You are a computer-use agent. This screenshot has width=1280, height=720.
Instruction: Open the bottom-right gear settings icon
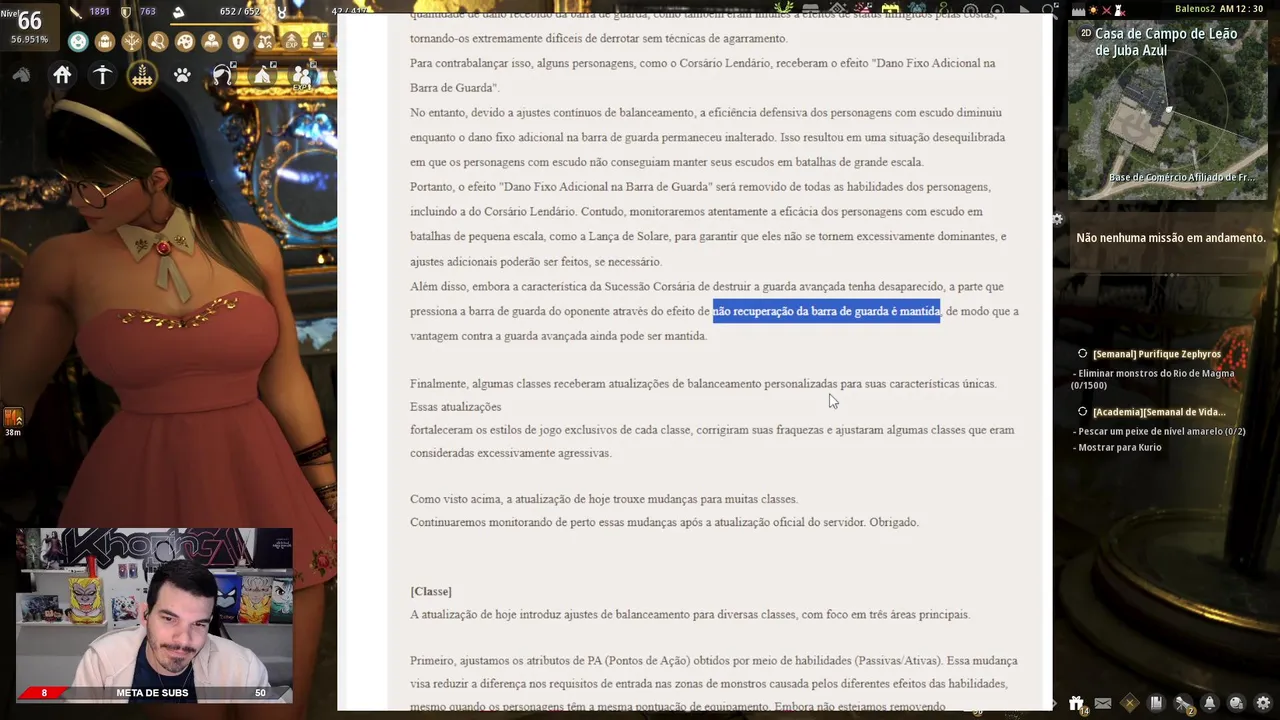(1263, 703)
